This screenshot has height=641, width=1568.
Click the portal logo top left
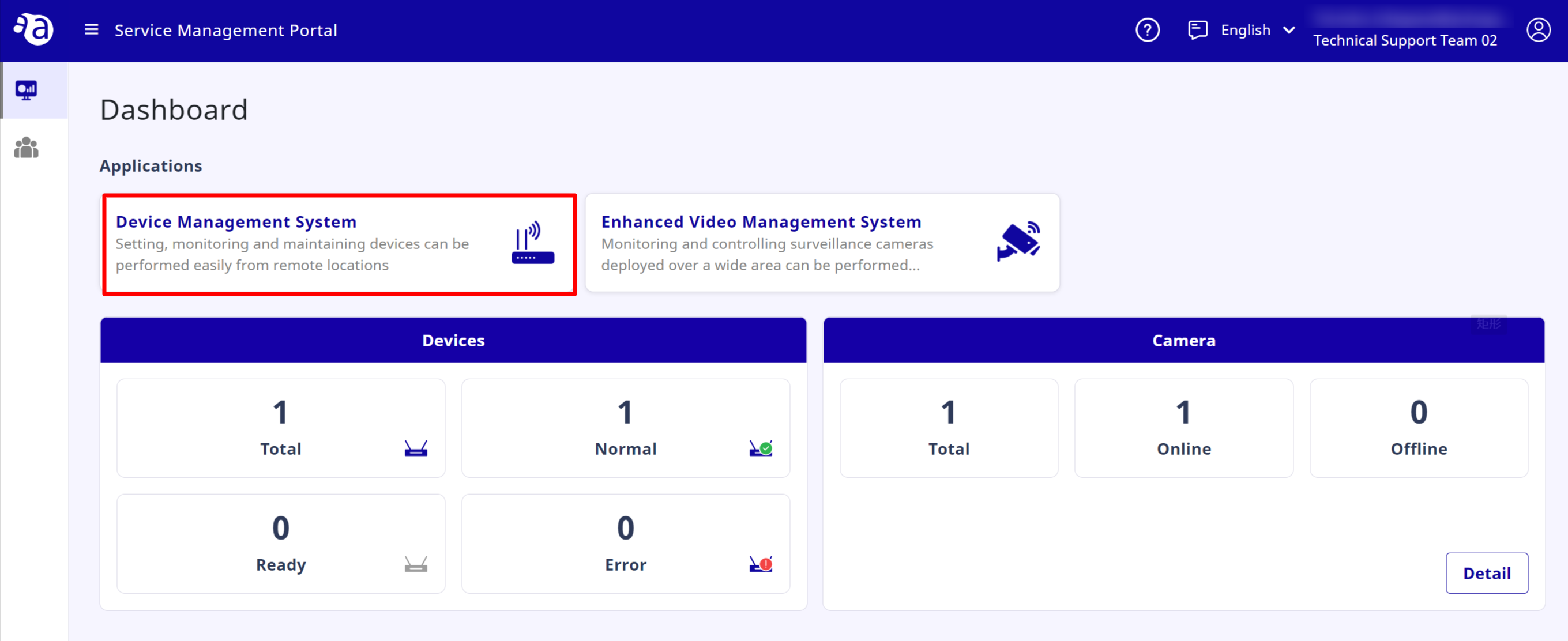point(33,29)
